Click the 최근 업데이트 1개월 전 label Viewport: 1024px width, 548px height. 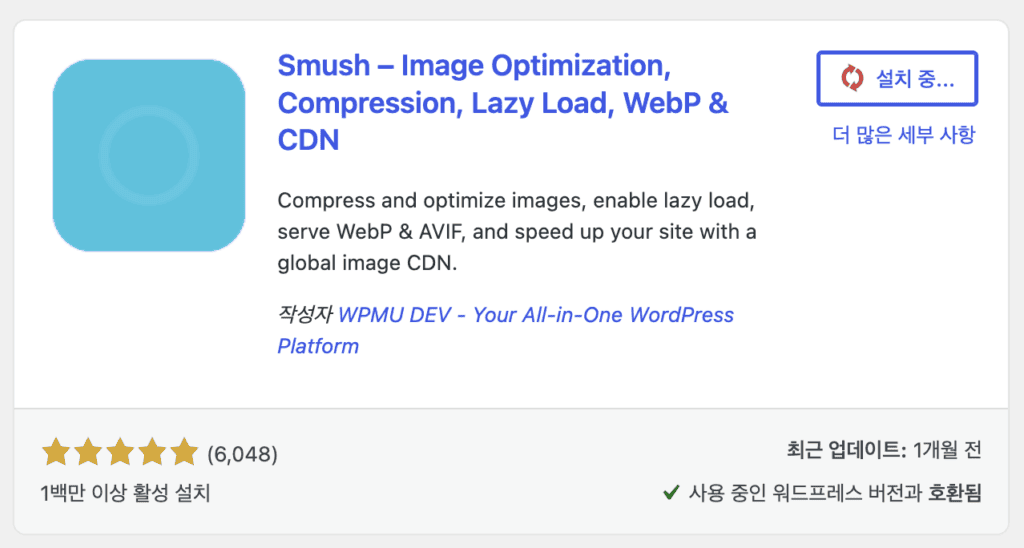pos(884,450)
